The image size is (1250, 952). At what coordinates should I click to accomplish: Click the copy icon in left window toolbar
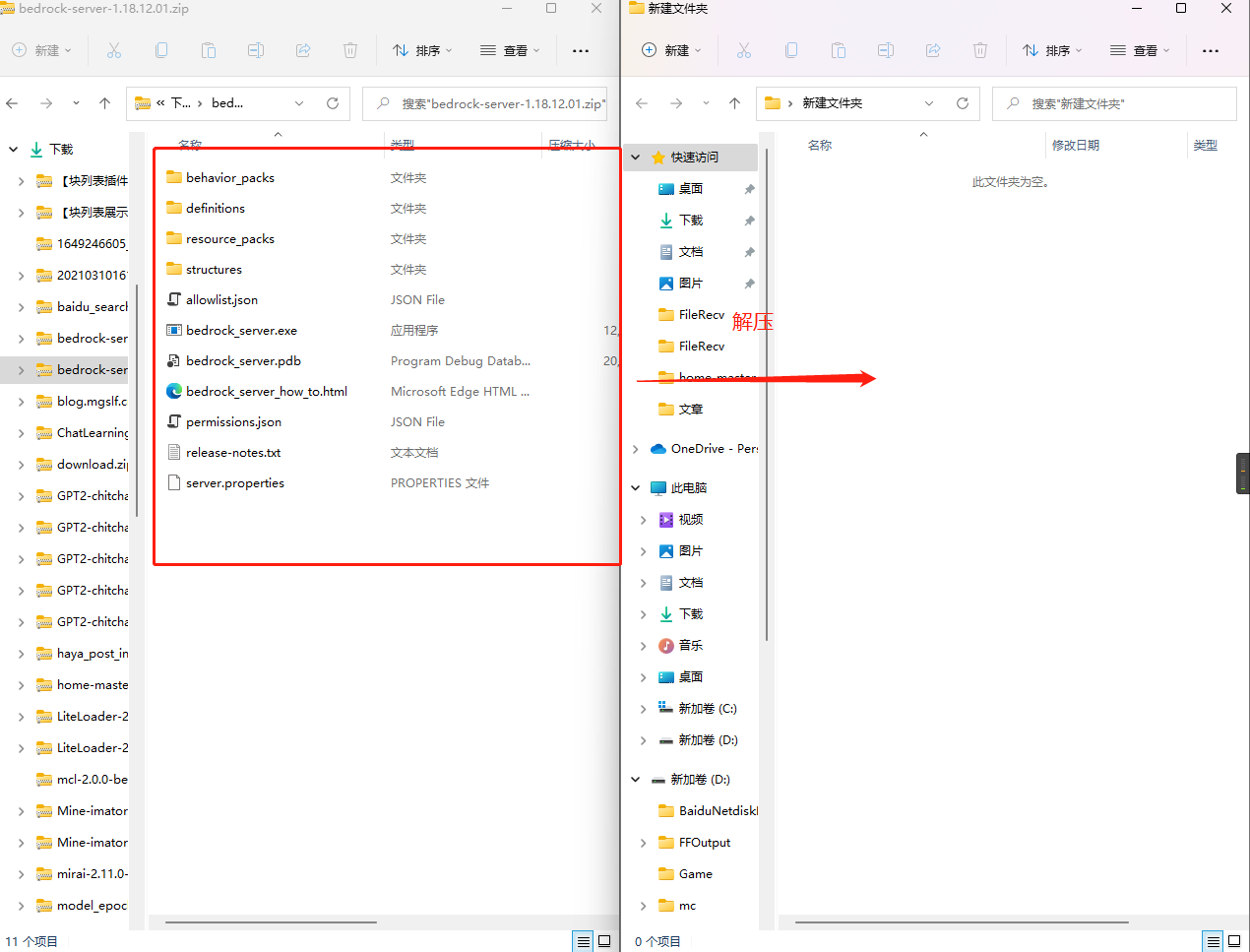coord(161,50)
